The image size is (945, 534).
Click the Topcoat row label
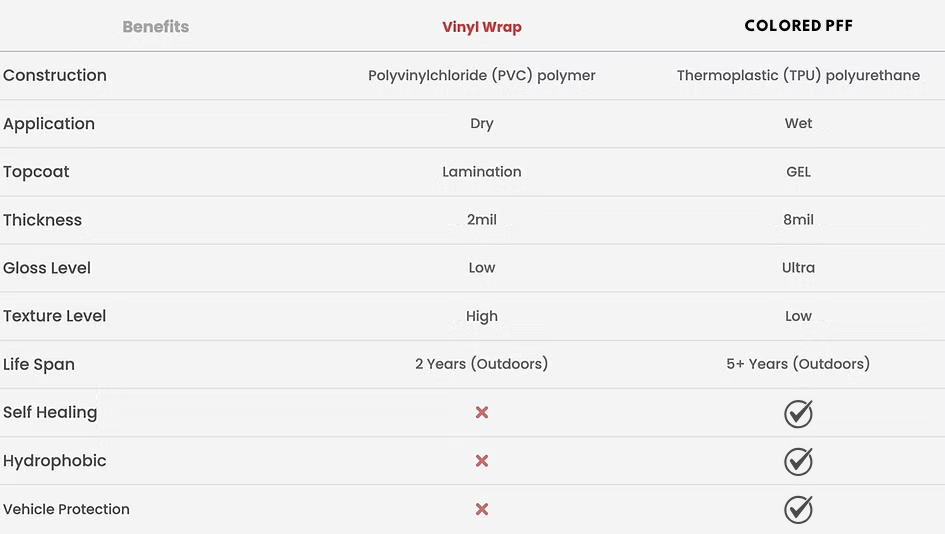pyautogui.click(x=36, y=172)
